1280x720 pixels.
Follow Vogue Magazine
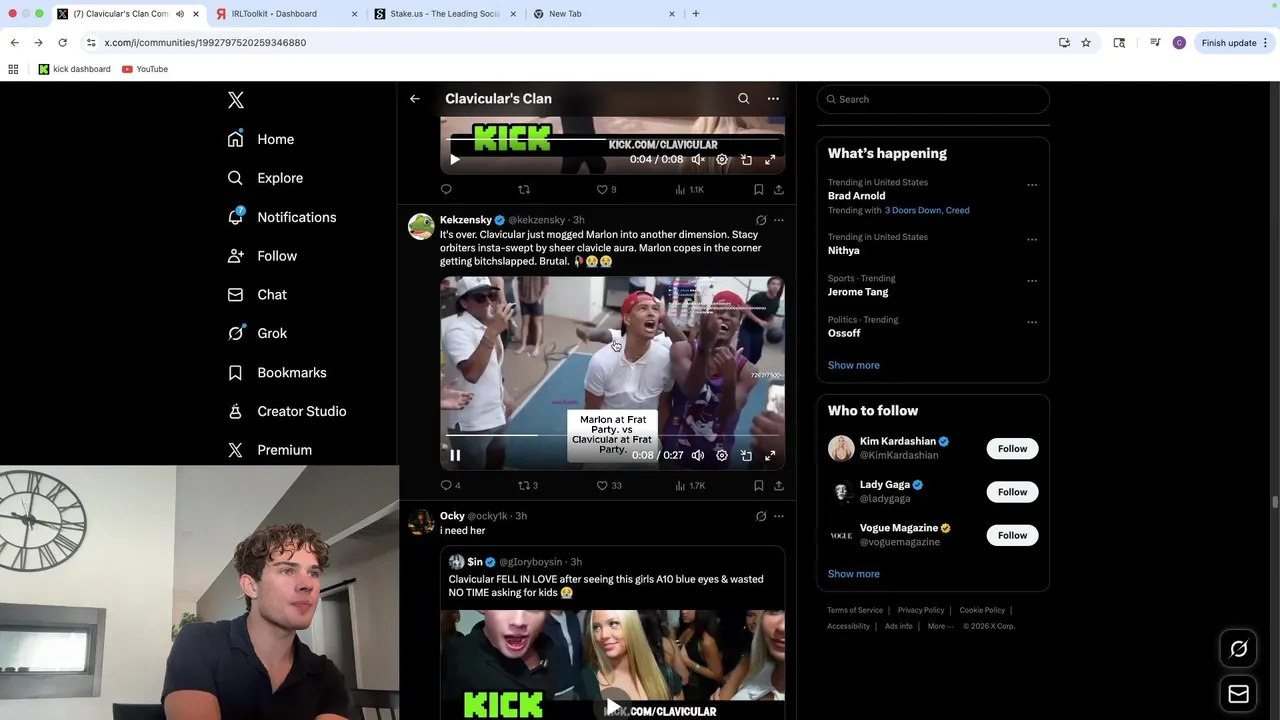click(1012, 535)
